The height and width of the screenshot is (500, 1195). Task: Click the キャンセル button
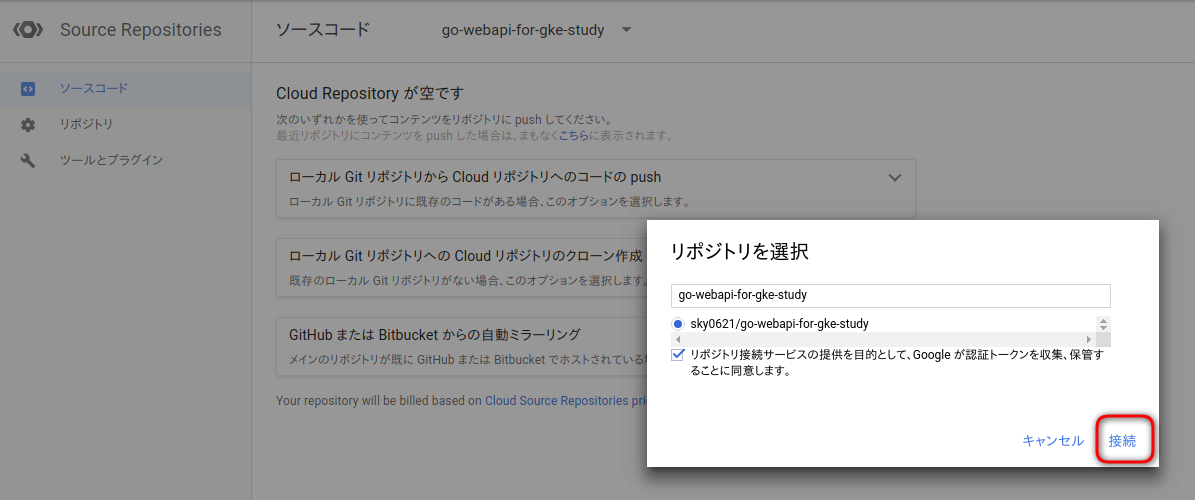click(x=1052, y=441)
